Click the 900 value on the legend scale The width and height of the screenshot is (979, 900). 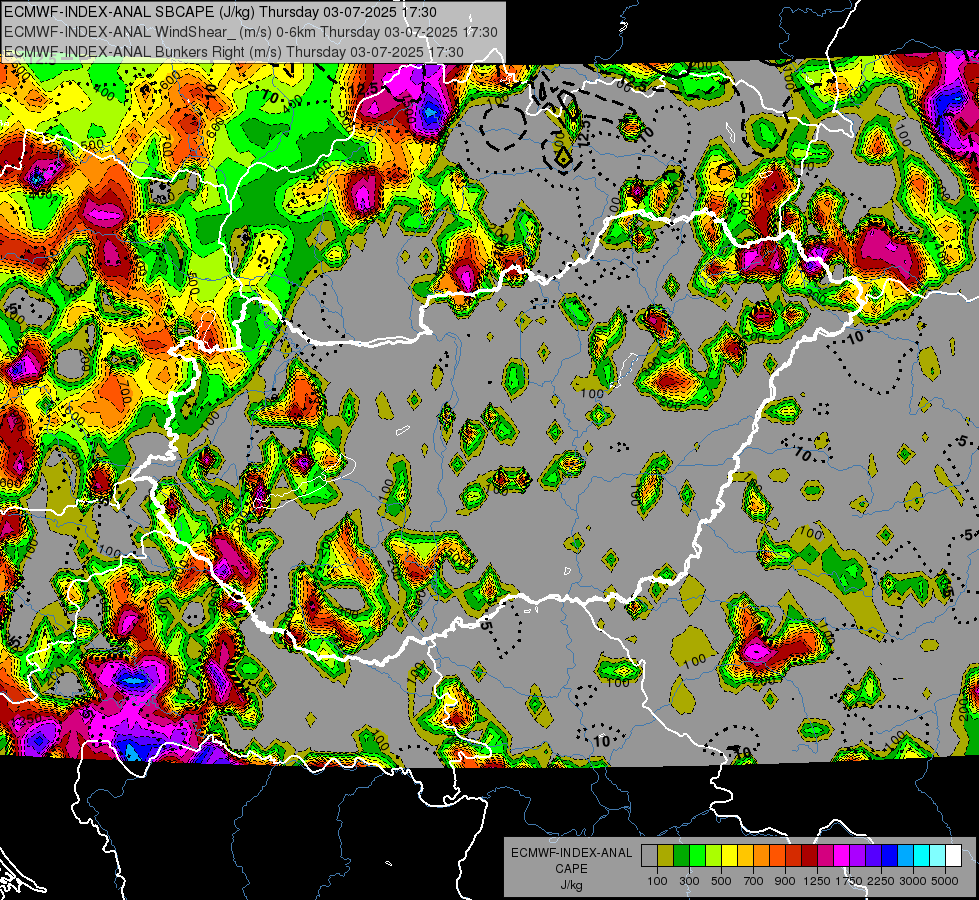tap(785, 881)
